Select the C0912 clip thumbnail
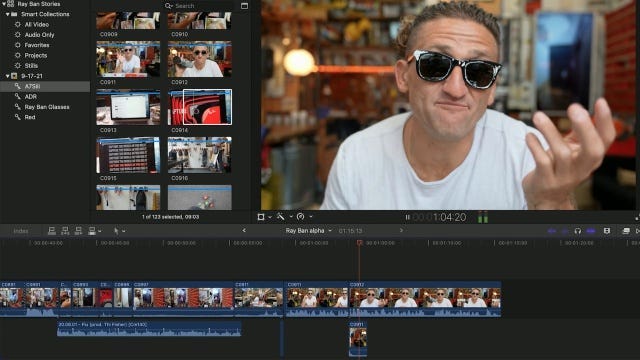This screenshot has width=640, height=360. coord(200,59)
